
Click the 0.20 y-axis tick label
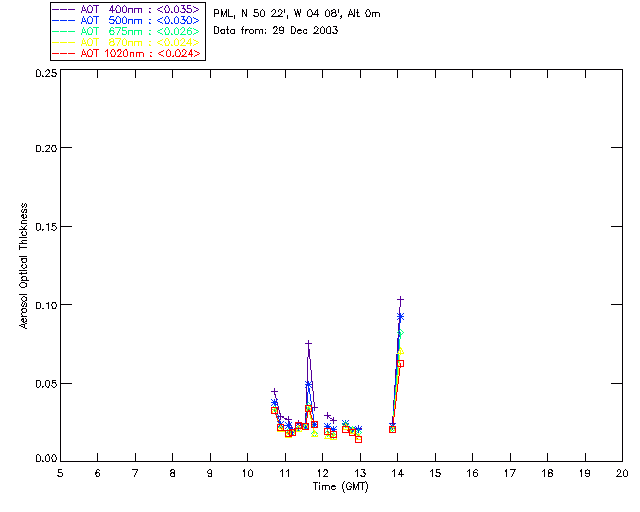pyautogui.click(x=46, y=148)
